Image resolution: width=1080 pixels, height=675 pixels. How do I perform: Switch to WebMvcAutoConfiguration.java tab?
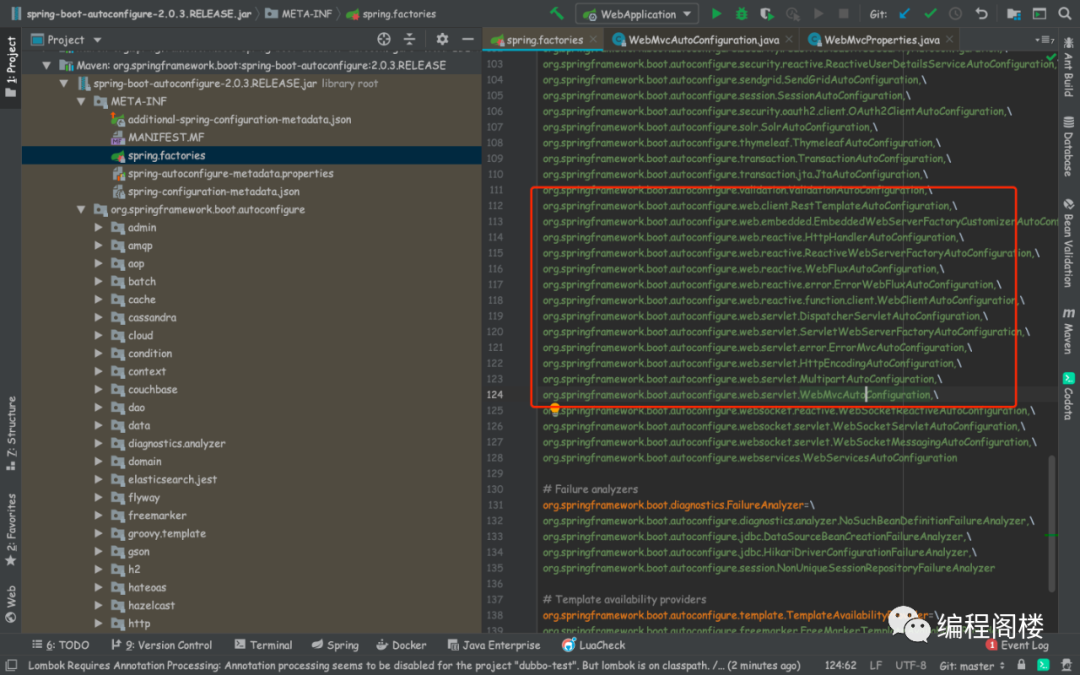[696, 40]
